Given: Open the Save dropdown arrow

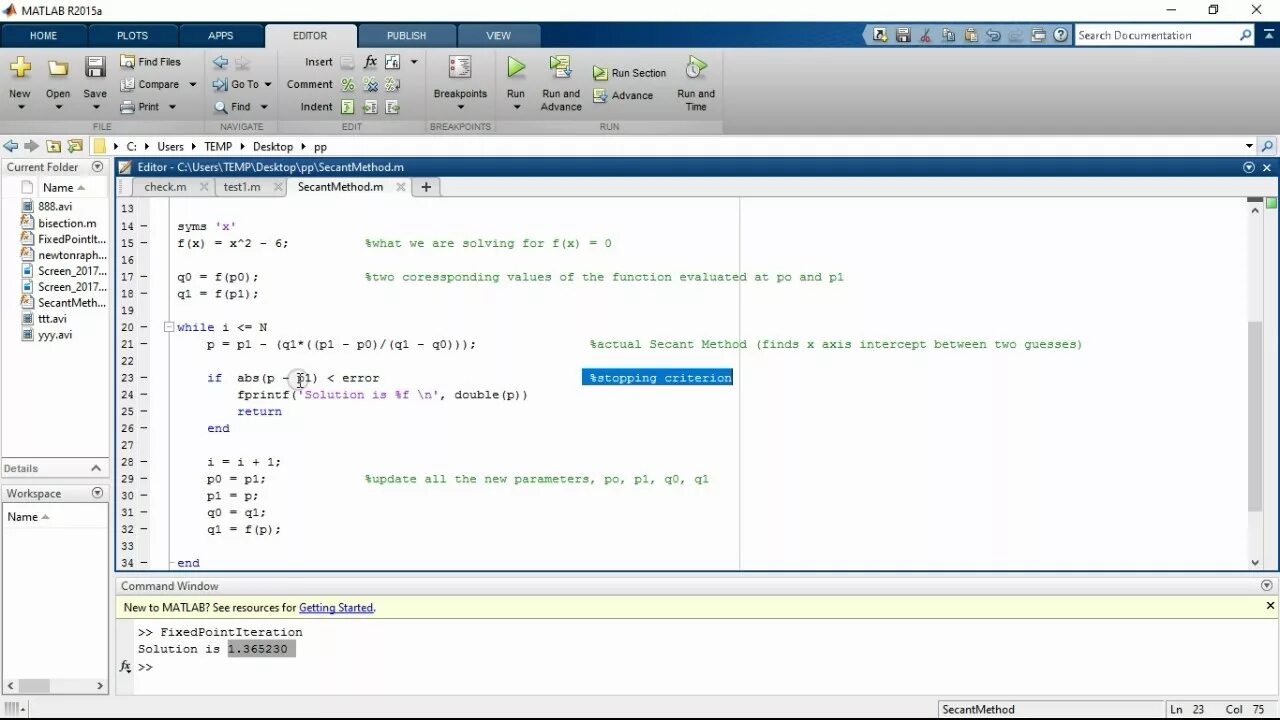Looking at the screenshot, I should [95, 107].
